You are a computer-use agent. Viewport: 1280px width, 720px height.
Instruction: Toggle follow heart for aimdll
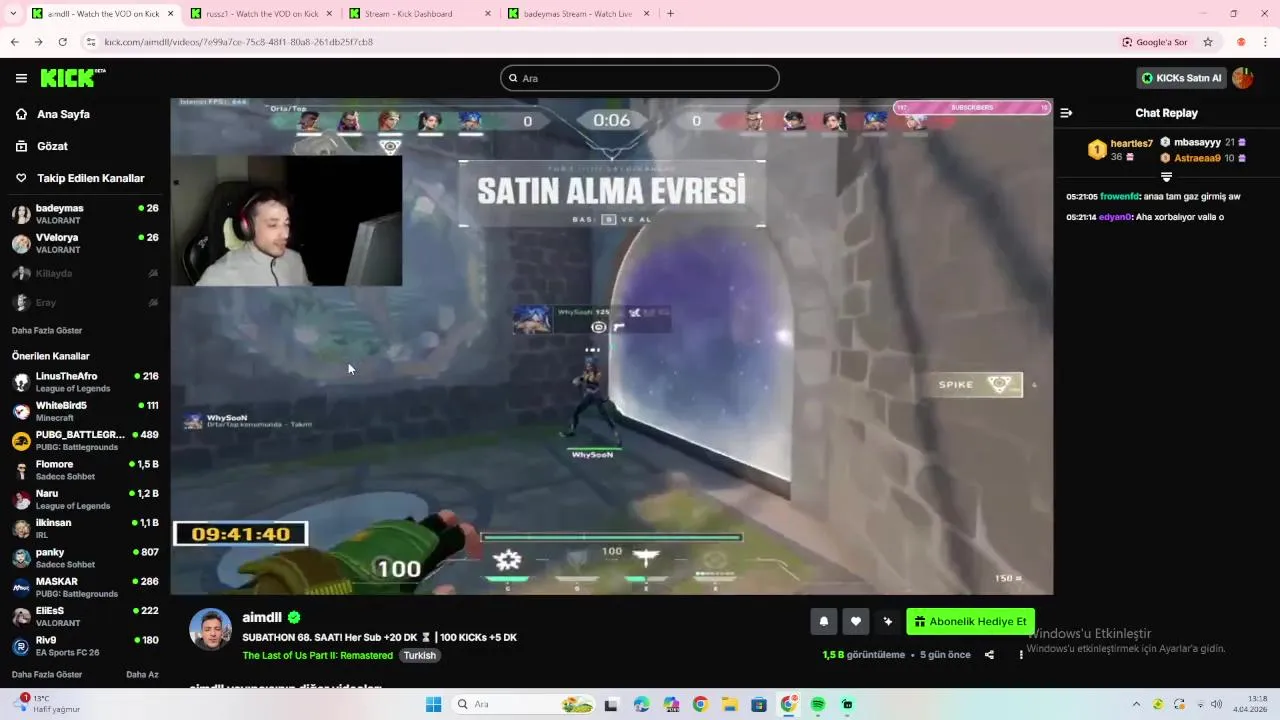click(x=855, y=621)
